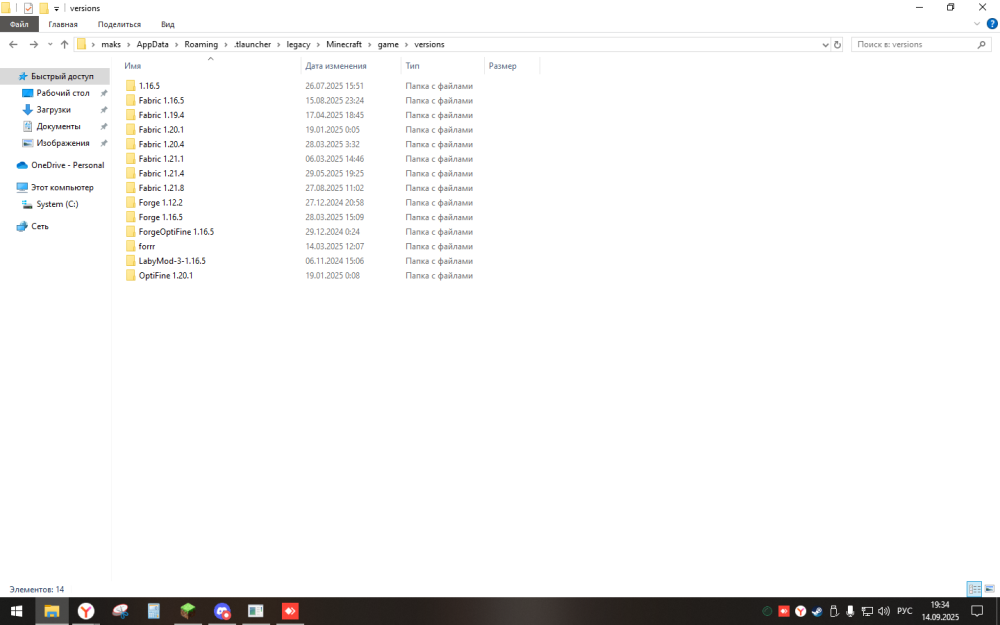Viewport: 1000px width, 625px height.
Task: Open the Windows Start menu
Action: (17, 611)
